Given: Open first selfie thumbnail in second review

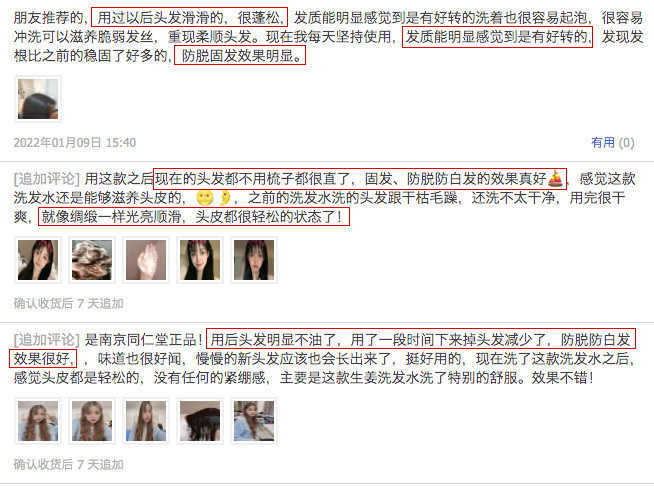Looking at the screenshot, I should (x=38, y=260).
